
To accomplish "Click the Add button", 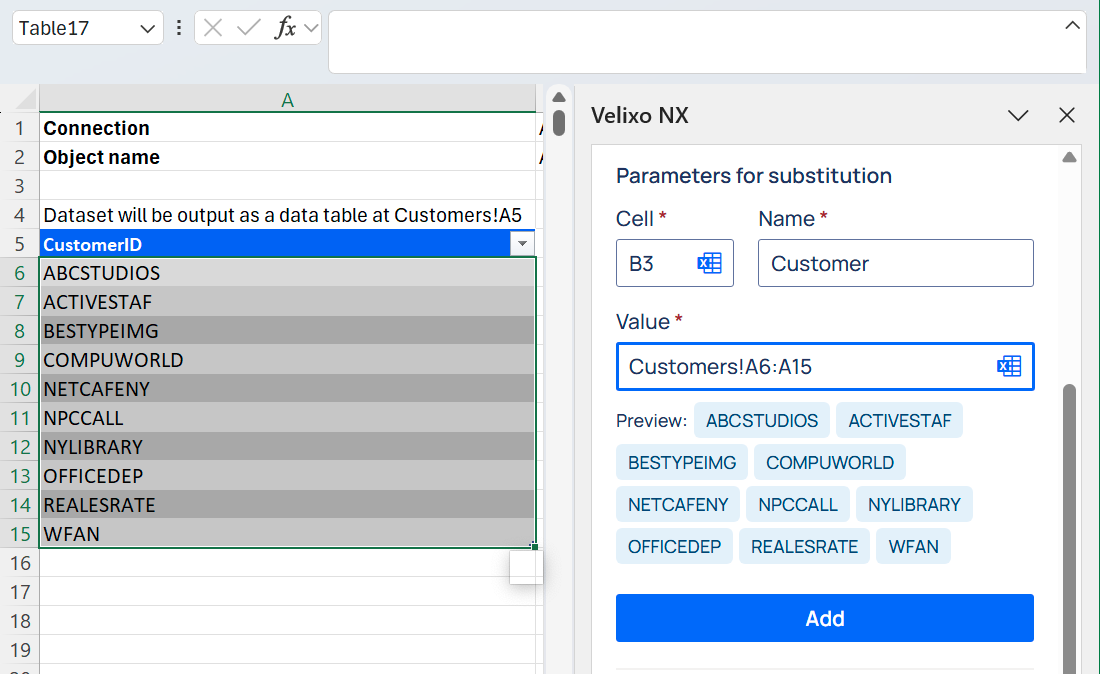I will coord(824,618).
